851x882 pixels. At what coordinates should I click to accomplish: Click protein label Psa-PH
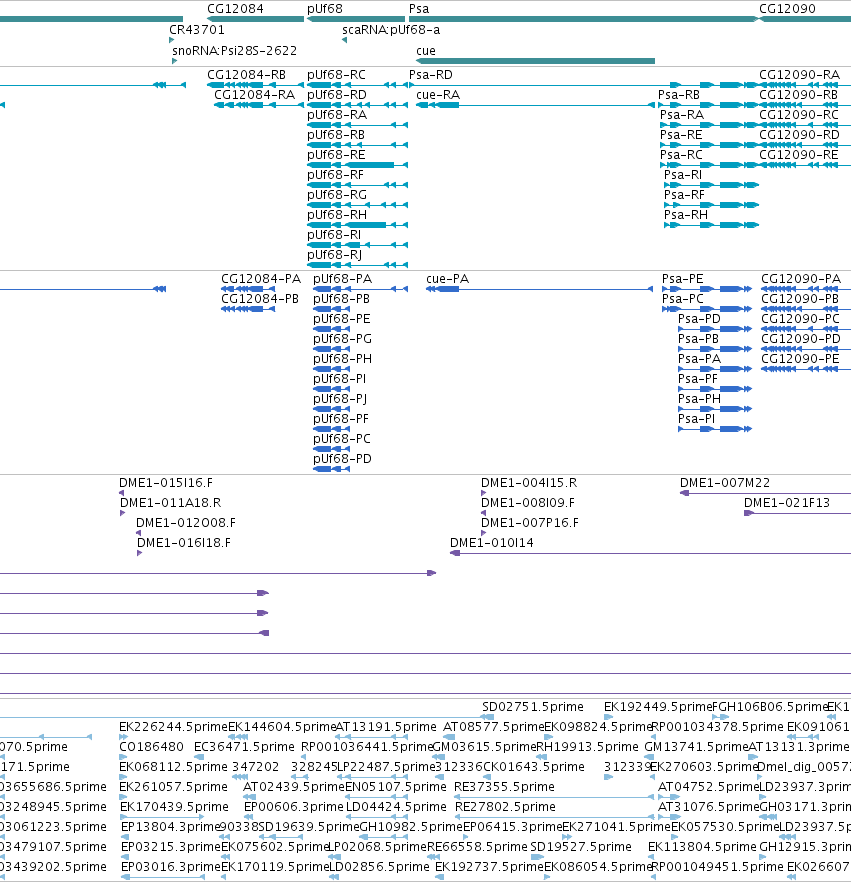pyautogui.click(x=699, y=399)
